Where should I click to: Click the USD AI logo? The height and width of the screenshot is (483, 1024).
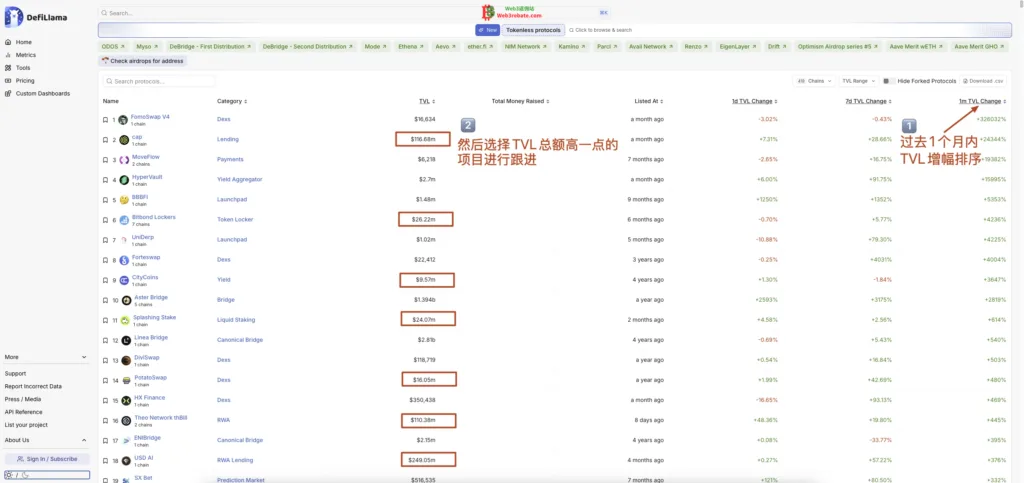125,460
